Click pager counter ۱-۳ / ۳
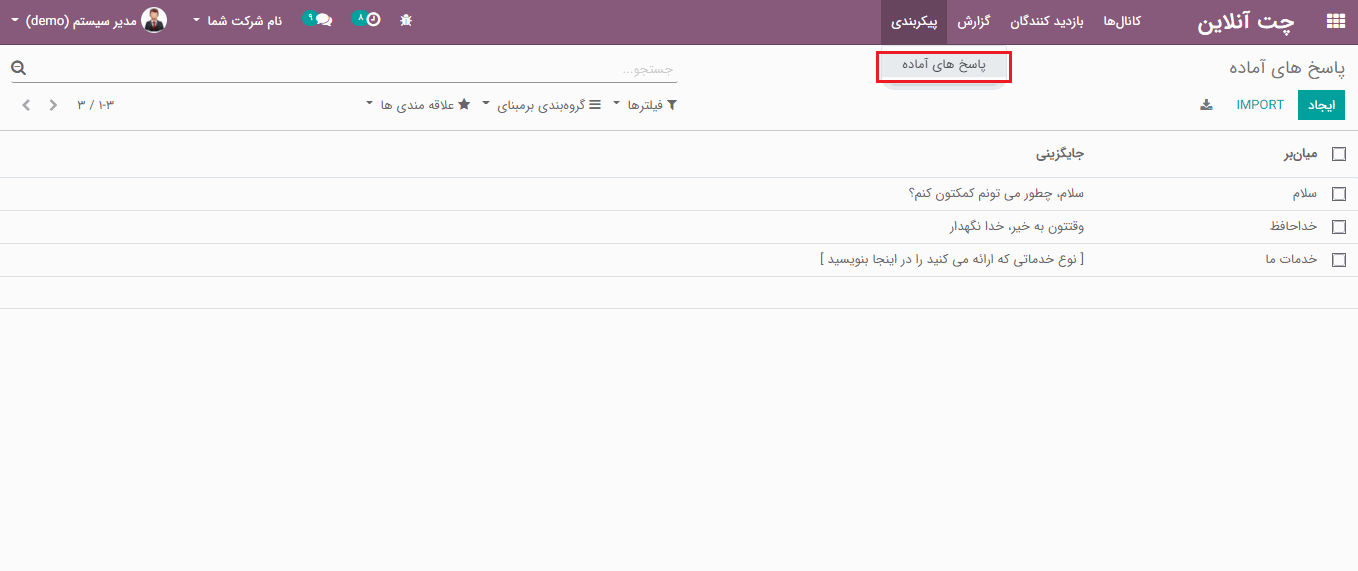 point(95,105)
